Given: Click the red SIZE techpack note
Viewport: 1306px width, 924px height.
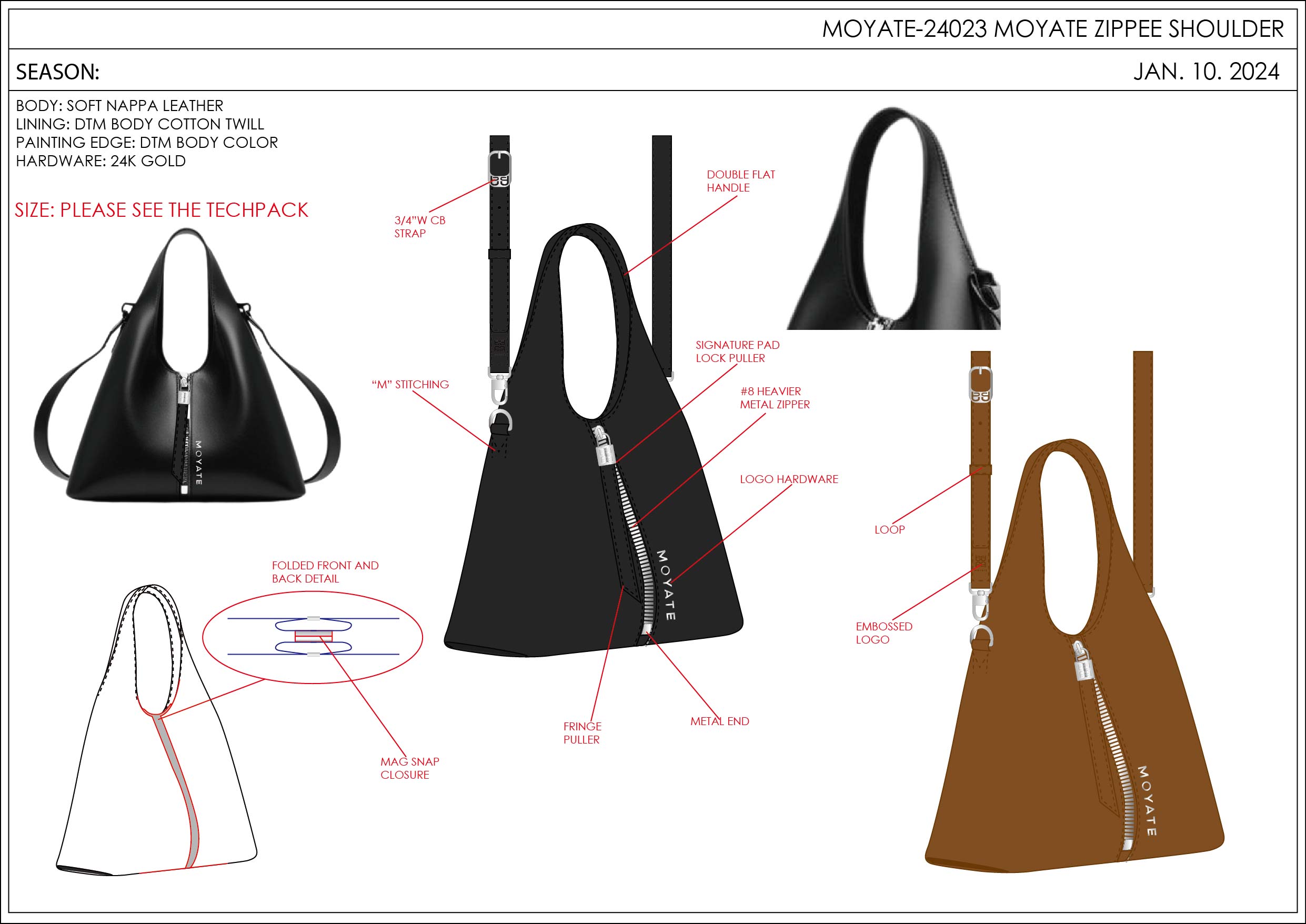Looking at the screenshot, I should click(162, 210).
